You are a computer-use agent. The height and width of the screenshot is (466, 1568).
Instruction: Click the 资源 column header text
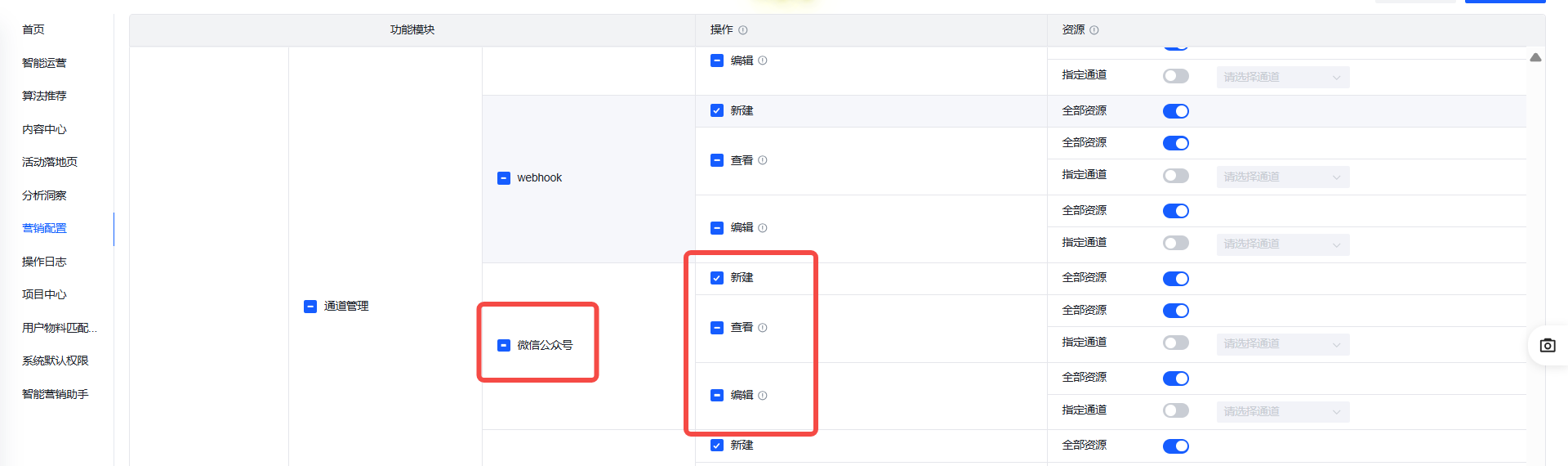point(1073,29)
